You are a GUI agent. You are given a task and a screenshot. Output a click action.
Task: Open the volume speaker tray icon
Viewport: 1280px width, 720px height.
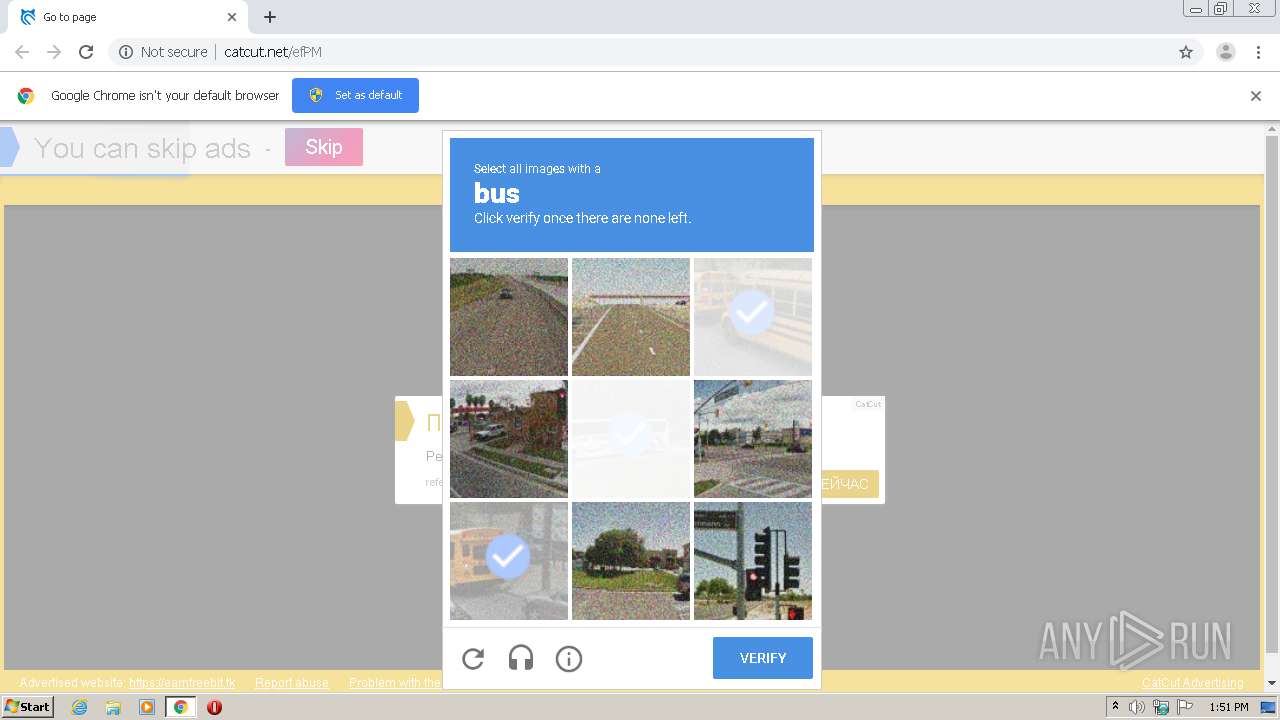pos(1137,707)
